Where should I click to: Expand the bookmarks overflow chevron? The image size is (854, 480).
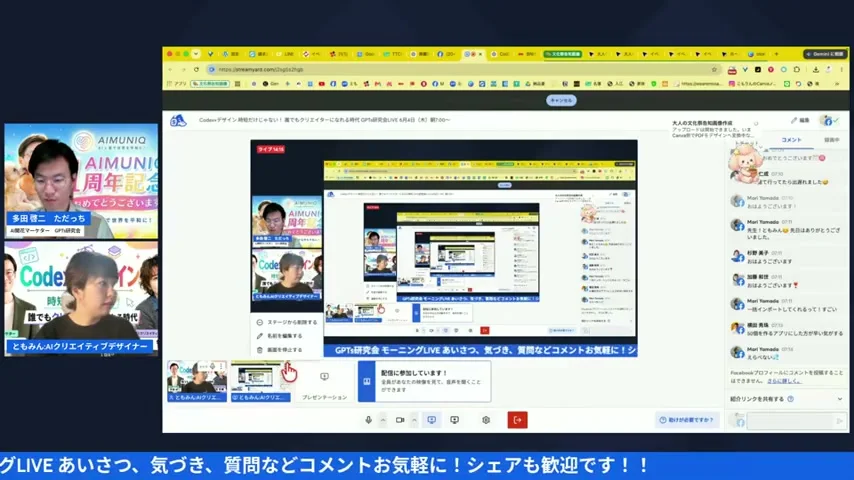click(837, 84)
